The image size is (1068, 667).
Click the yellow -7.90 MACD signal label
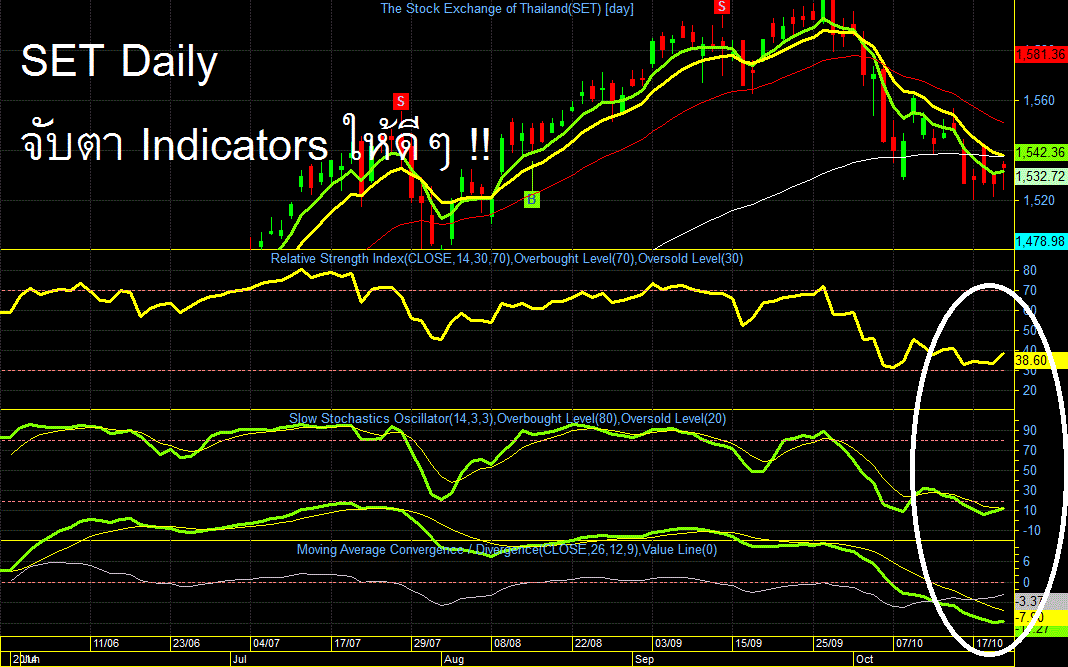pyautogui.click(x=1041, y=617)
